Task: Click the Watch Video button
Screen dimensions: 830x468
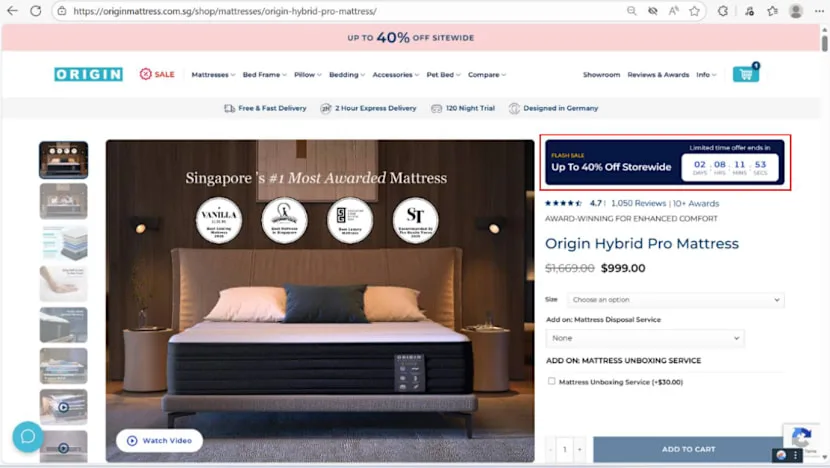Action: pyautogui.click(x=159, y=440)
